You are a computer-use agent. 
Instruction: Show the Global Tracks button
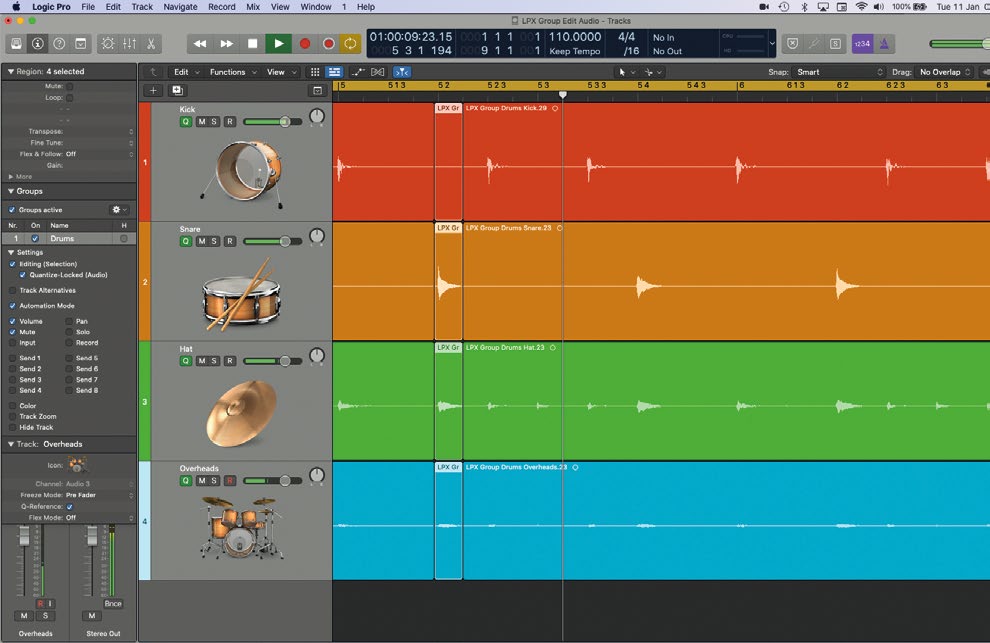[318, 90]
